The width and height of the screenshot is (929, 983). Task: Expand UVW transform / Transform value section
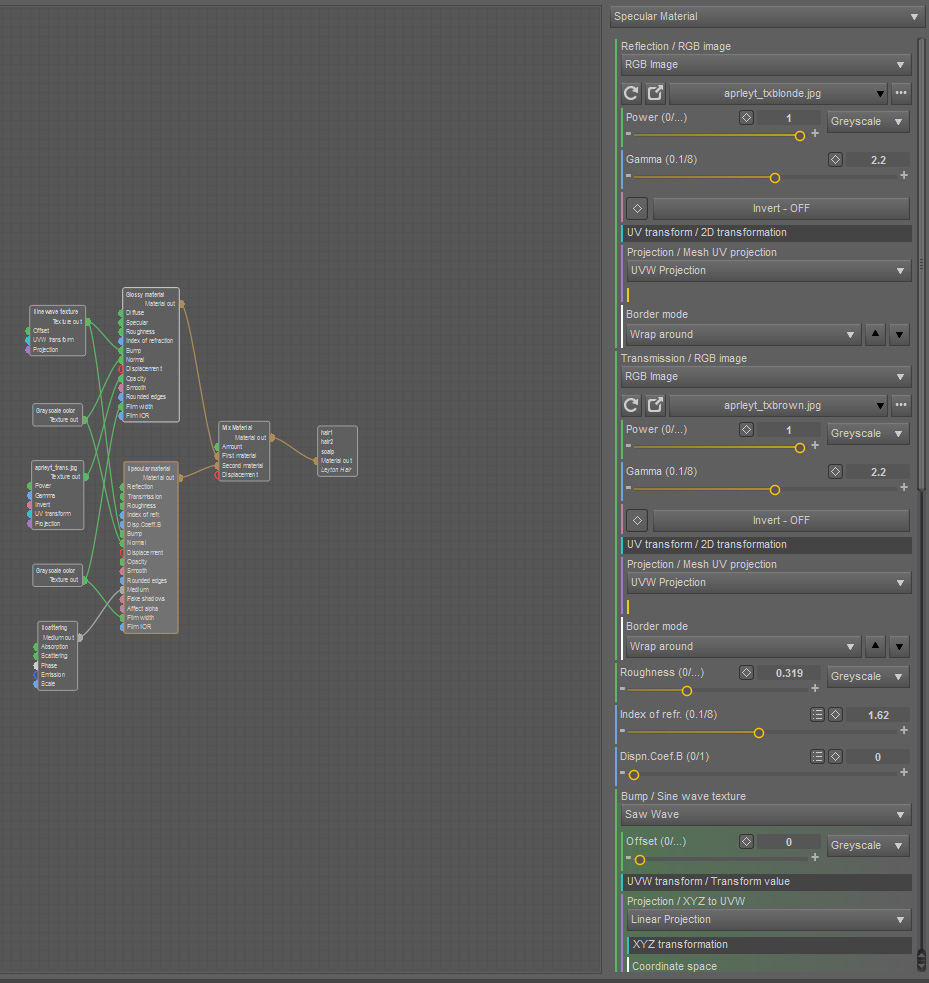tap(767, 882)
